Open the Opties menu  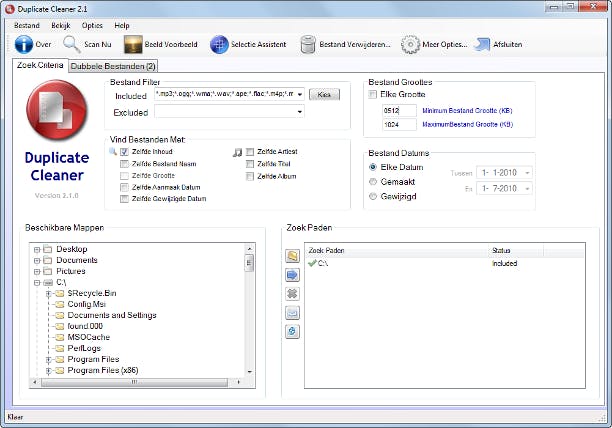tap(92, 25)
